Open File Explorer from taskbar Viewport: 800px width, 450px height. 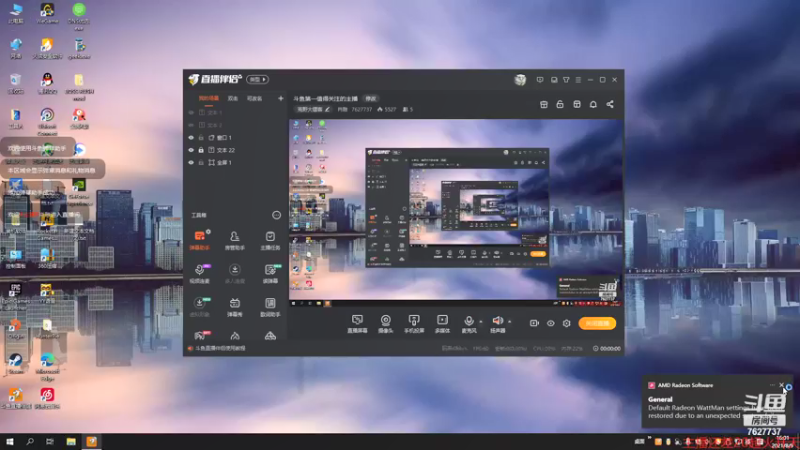tap(71, 441)
